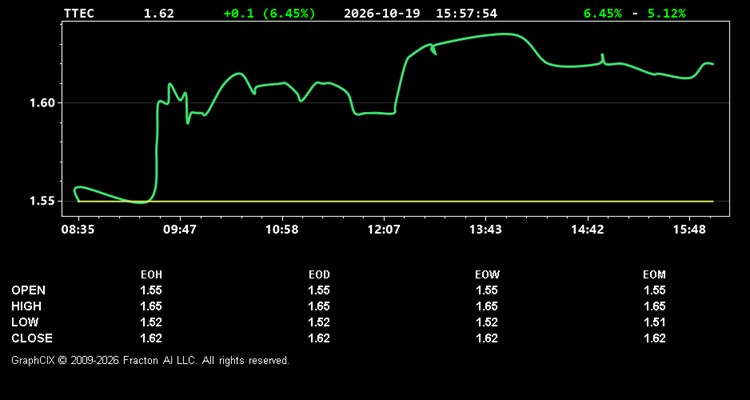Click the 6.45% - 5.12% range indicator

point(634,13)
